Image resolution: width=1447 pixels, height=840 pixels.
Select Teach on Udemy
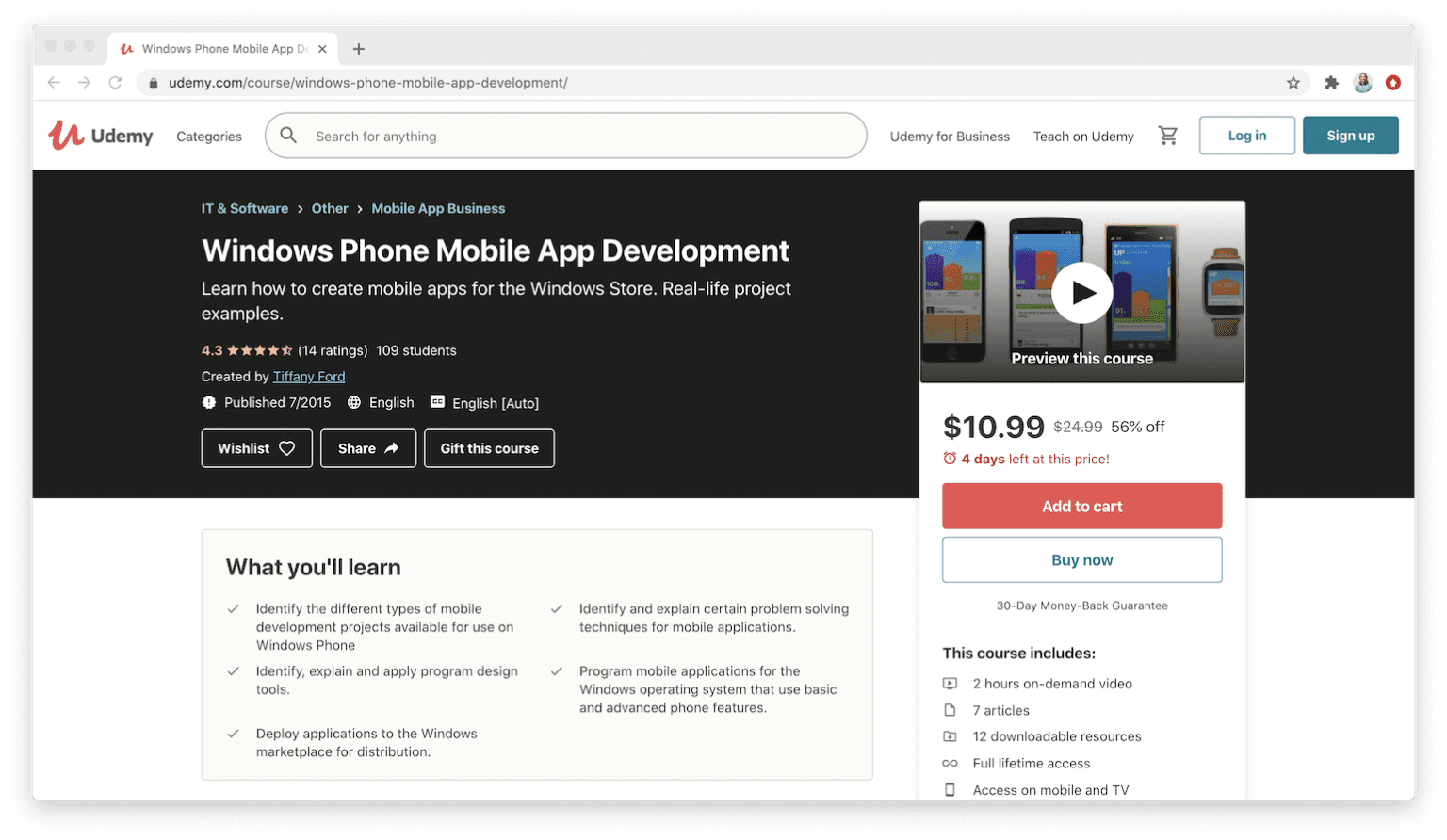pos(1083,136)
